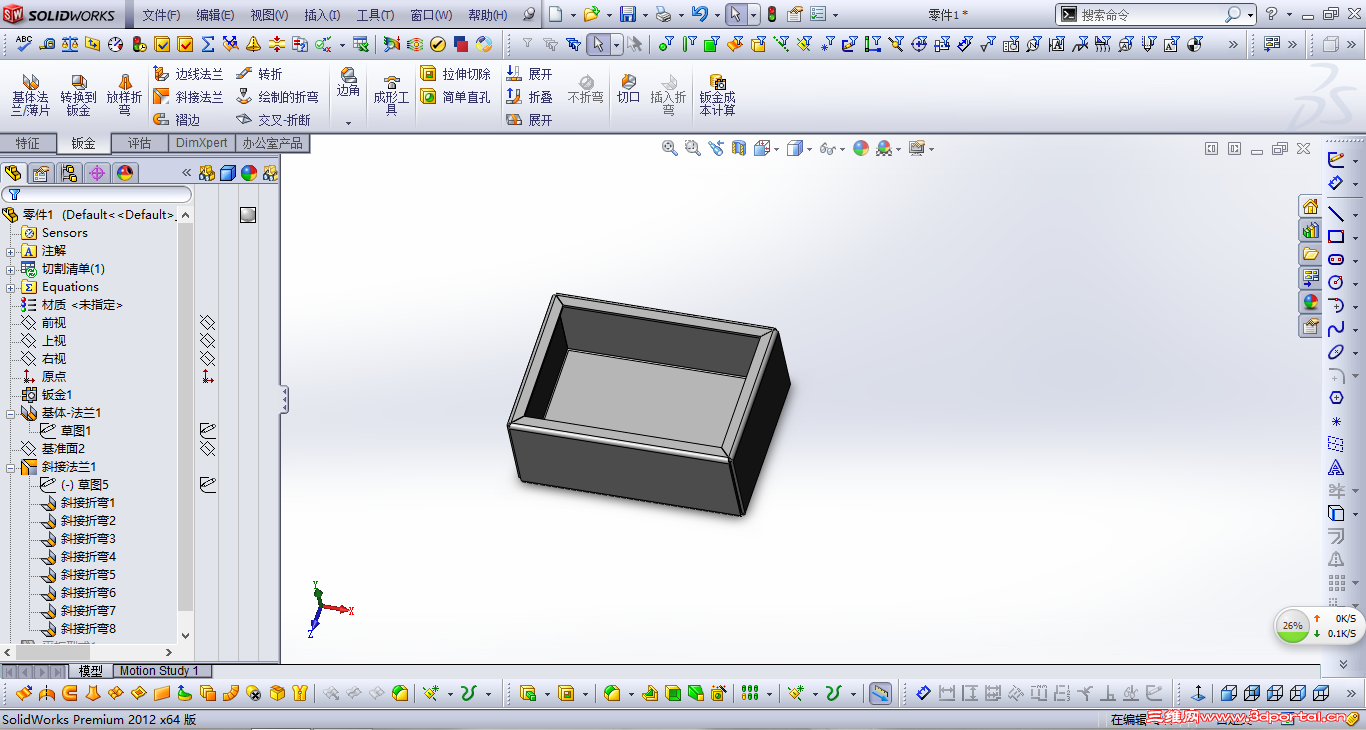Toggle visibility of 上视 plane in display pane
This screenshot has height=730, width=1366.
click(x=207, y=341)
